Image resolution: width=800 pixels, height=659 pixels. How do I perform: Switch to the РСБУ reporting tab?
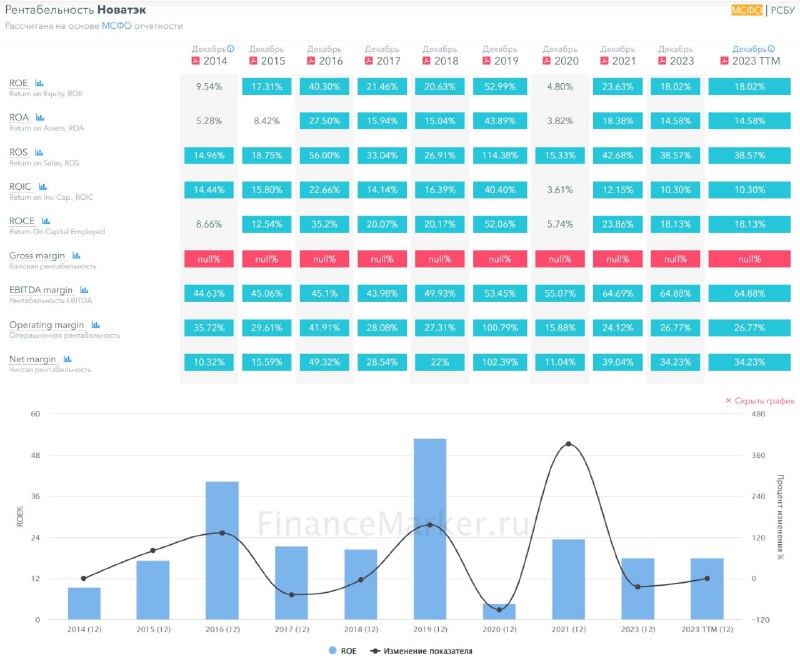pos(783,10)
